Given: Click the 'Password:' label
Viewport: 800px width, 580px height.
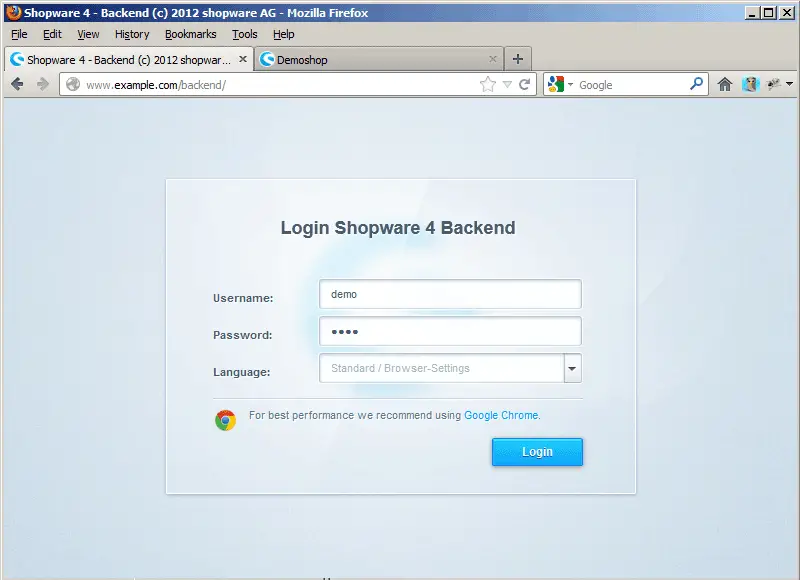Looking at the screenshot, I should tap(242, 335).
